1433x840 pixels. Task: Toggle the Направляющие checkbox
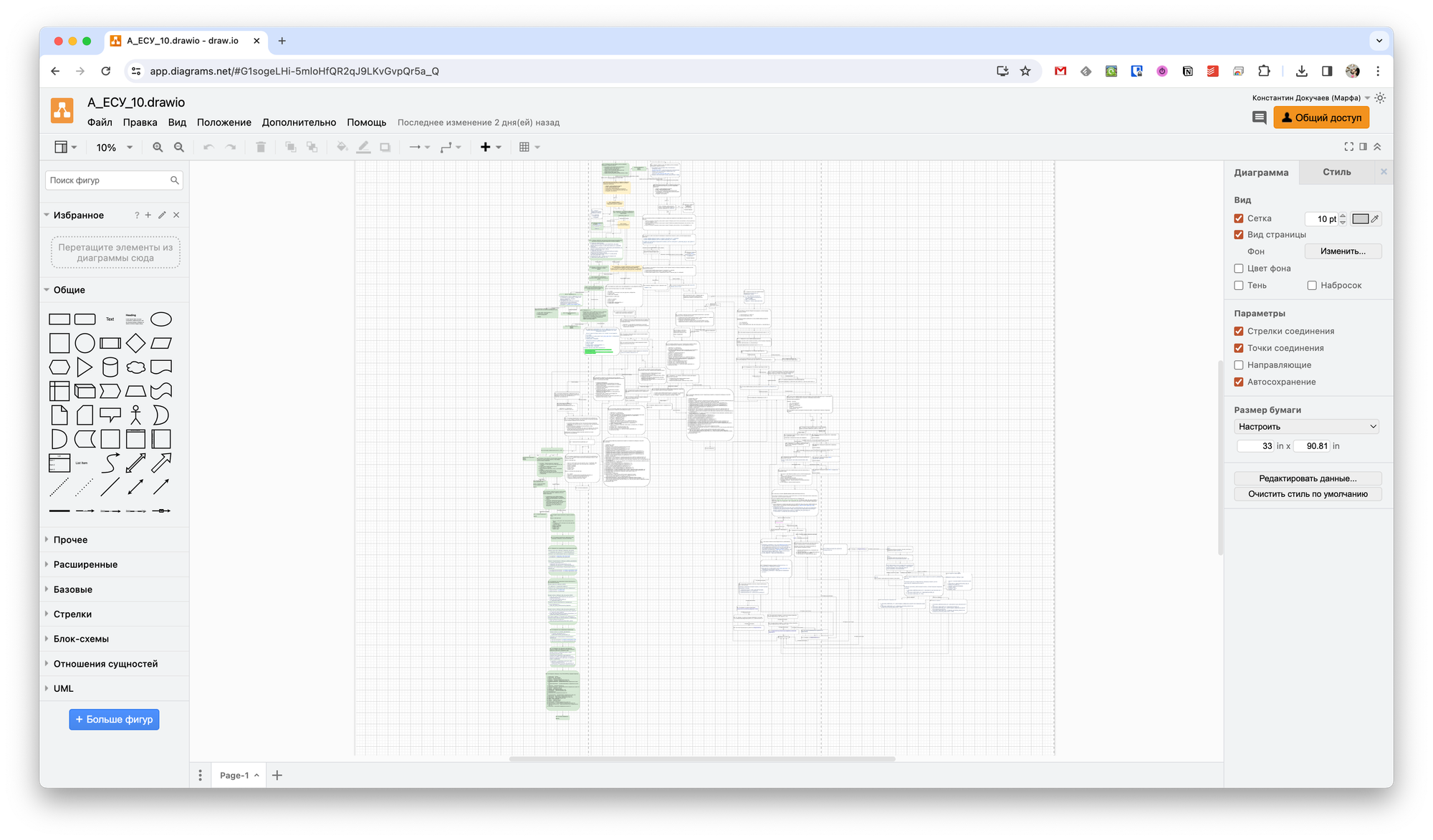point(1239,365)
